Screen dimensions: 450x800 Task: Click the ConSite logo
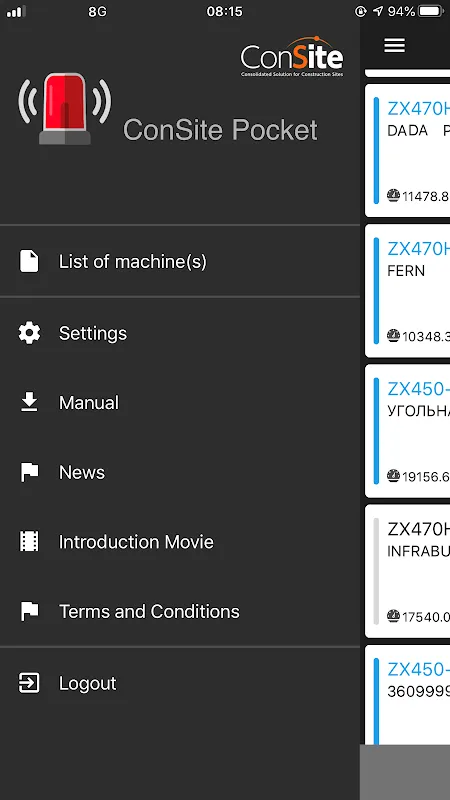coord(292,57)
